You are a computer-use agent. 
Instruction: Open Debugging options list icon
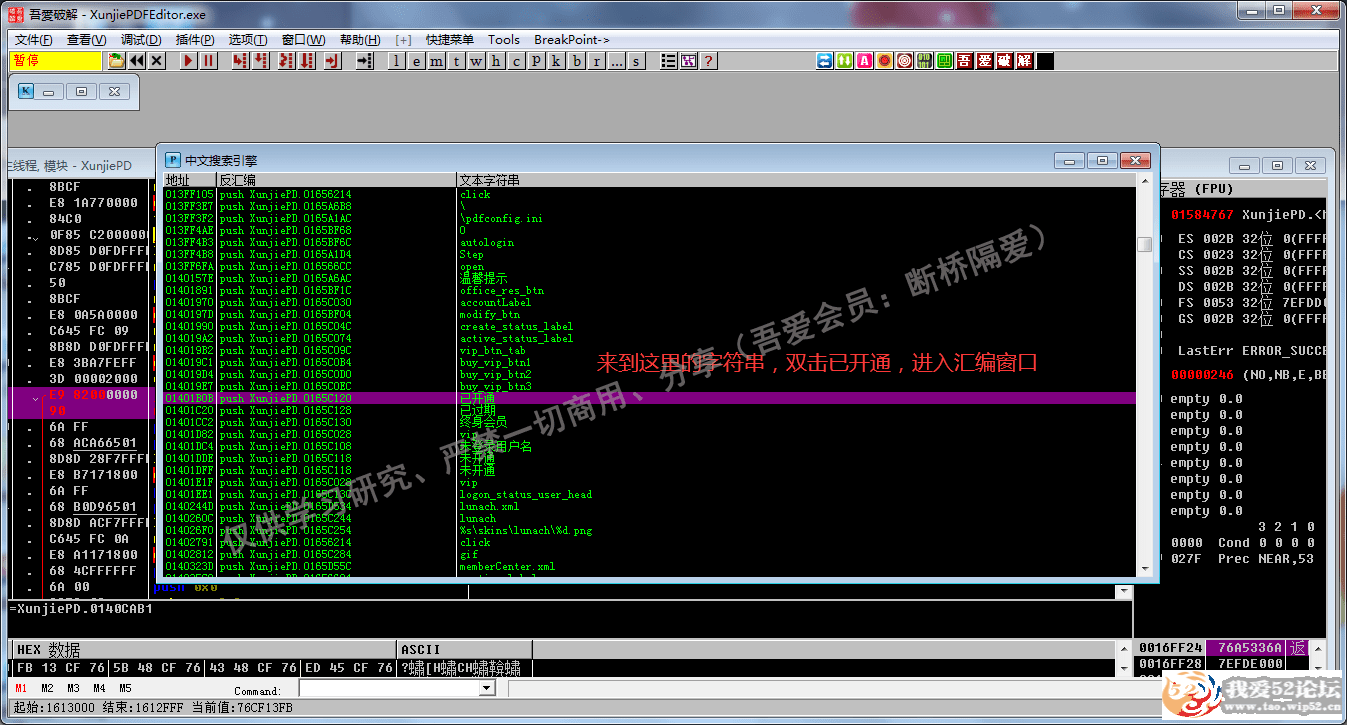pos(669,61)
